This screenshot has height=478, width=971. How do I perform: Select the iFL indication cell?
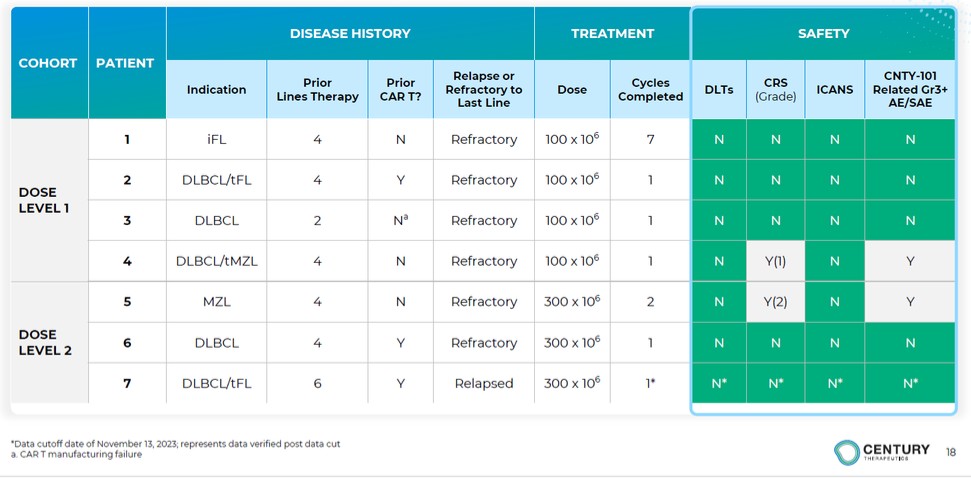point(216,139)
